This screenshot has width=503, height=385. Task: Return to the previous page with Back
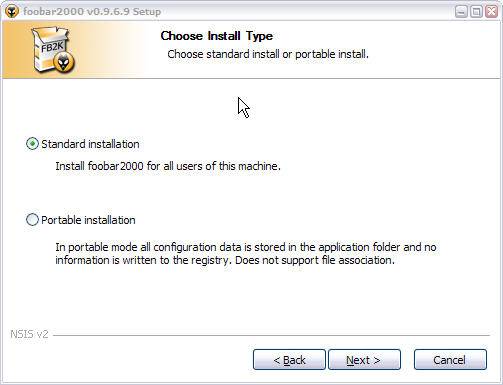(x=289, y=360)
